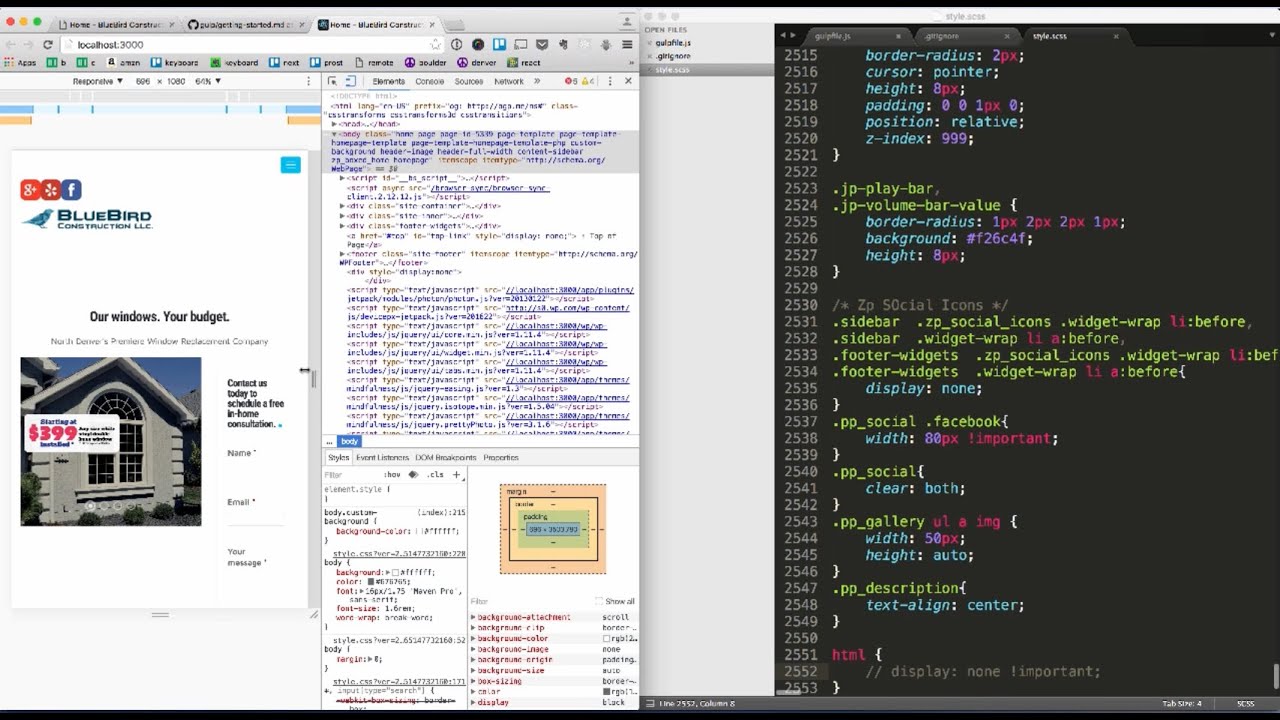Switch to the Sources tab in DevTools
Screen dimensions: 1280x720
click(468, 81)
